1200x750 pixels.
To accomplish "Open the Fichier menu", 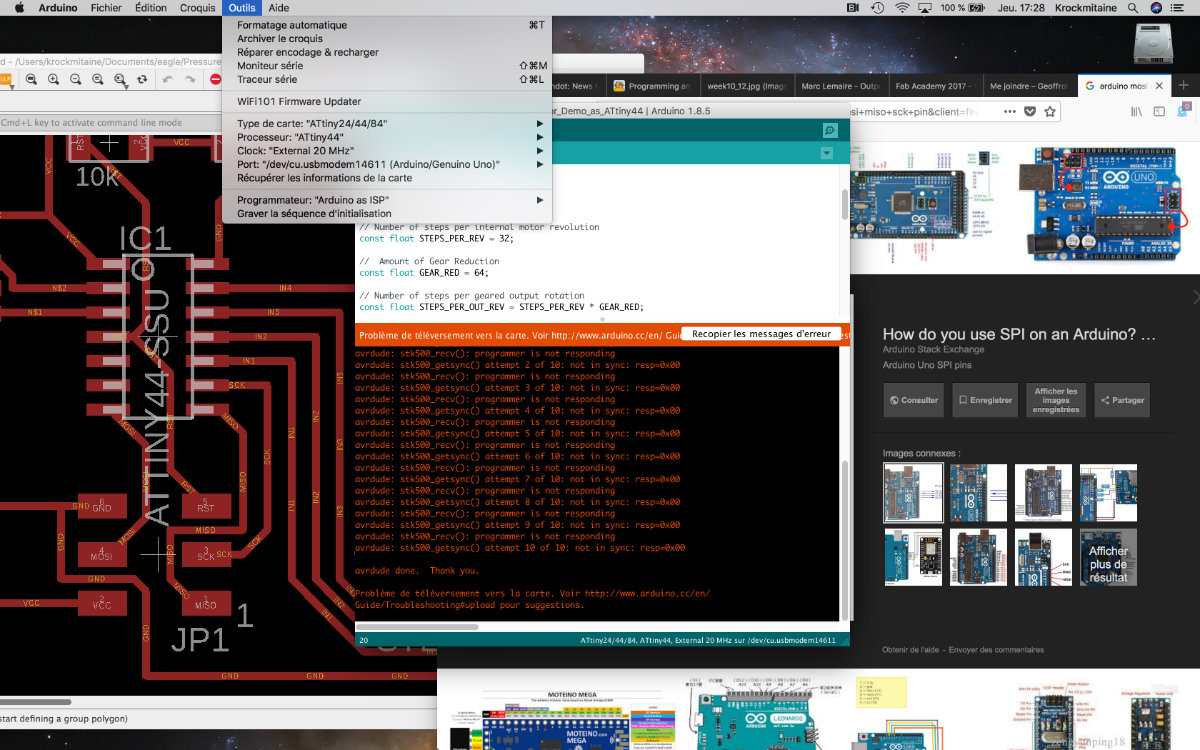I will point(106,8).
